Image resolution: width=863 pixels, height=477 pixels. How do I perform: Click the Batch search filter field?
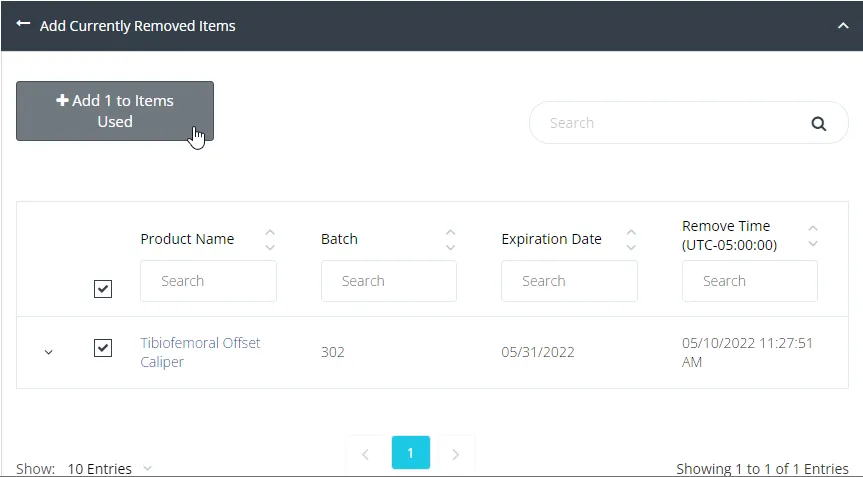(389, 281)
